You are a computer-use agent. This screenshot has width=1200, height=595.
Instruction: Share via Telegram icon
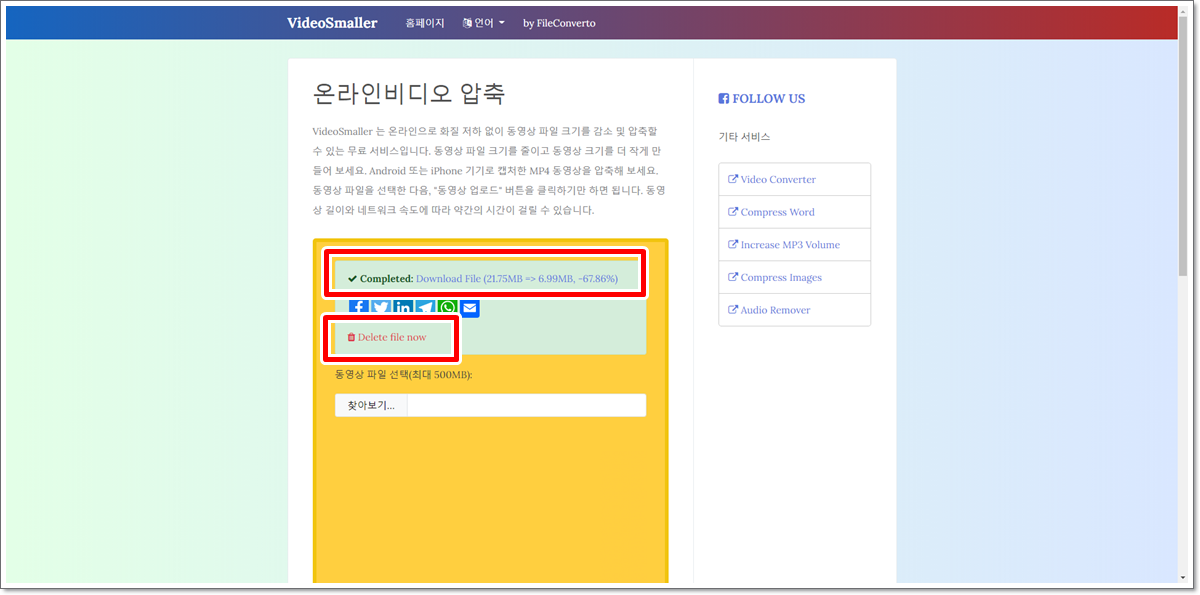(x=425, y=308)
